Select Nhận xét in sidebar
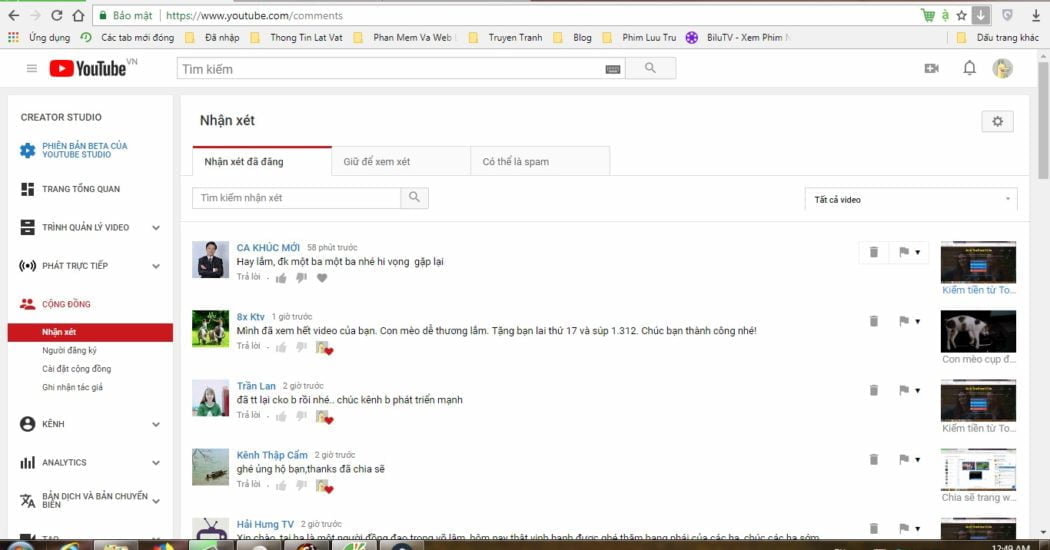Viewport: 1050px width, 550px height. (x=90, y=332)
